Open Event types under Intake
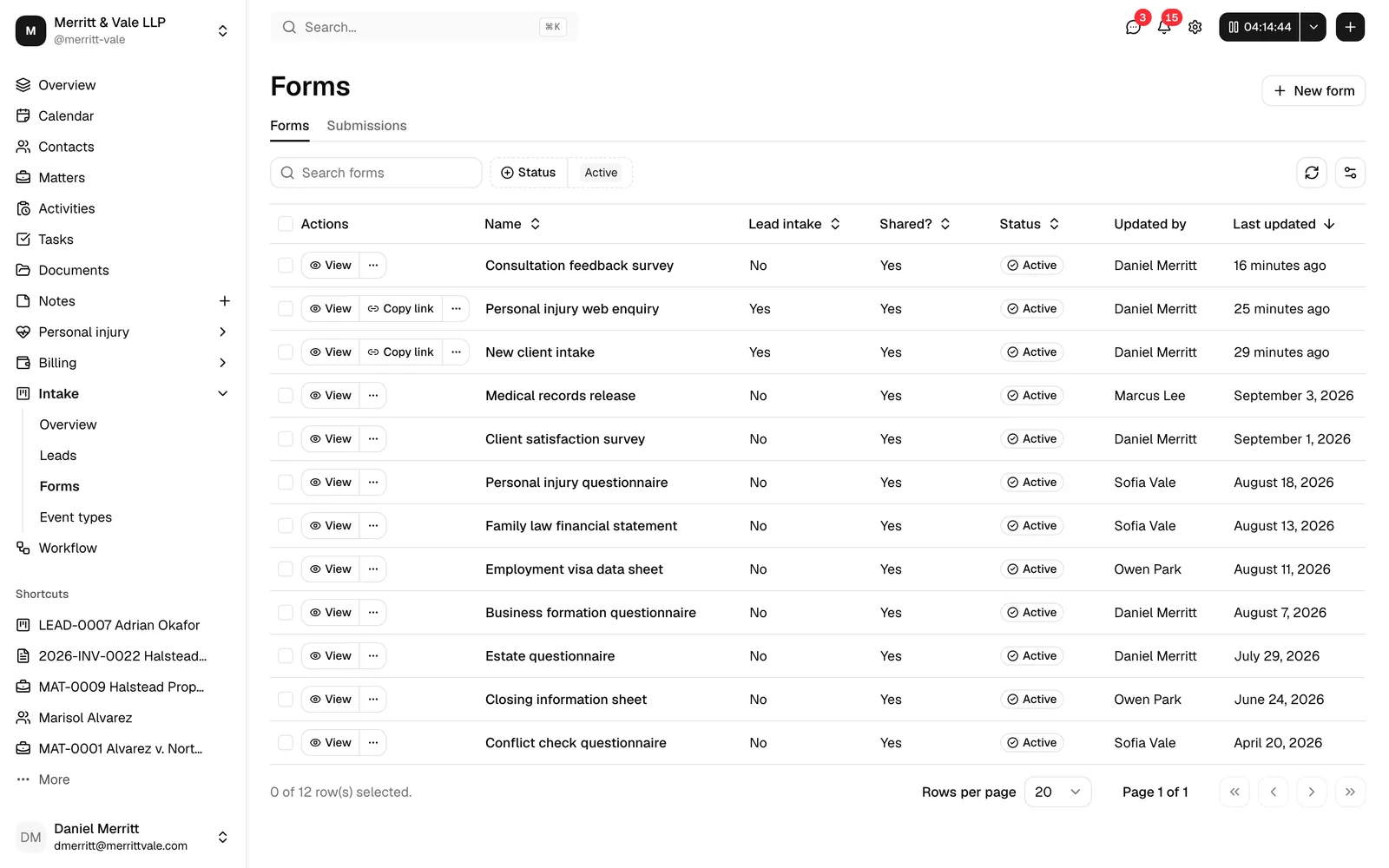 pos(76,516)
